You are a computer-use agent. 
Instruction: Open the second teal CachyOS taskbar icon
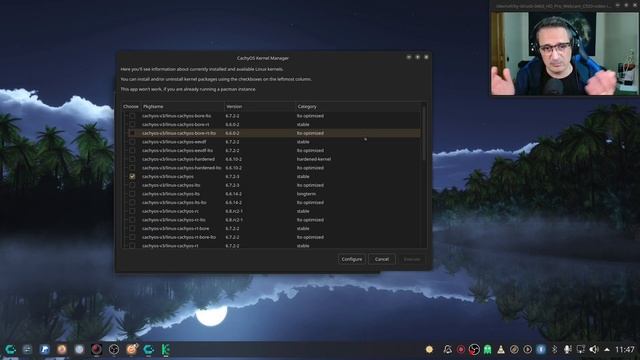tap(149, 349)
